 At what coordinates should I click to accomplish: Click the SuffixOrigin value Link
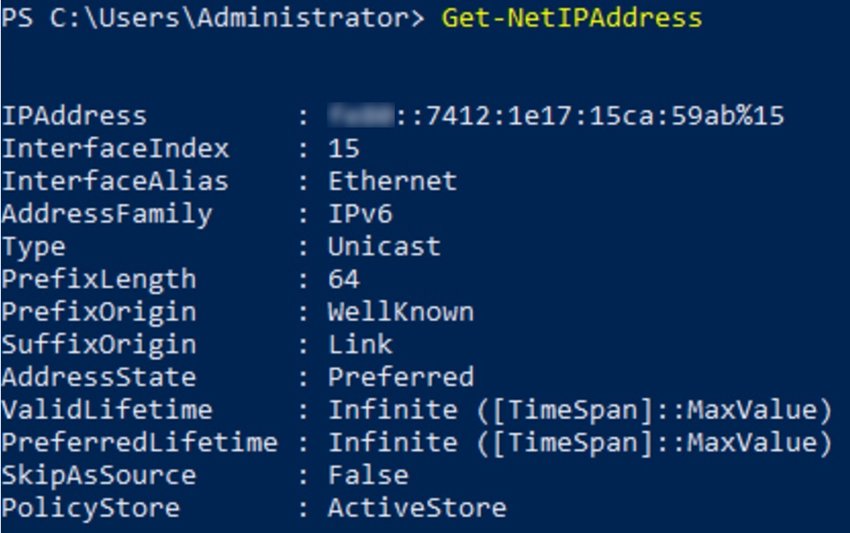[360, 345]
